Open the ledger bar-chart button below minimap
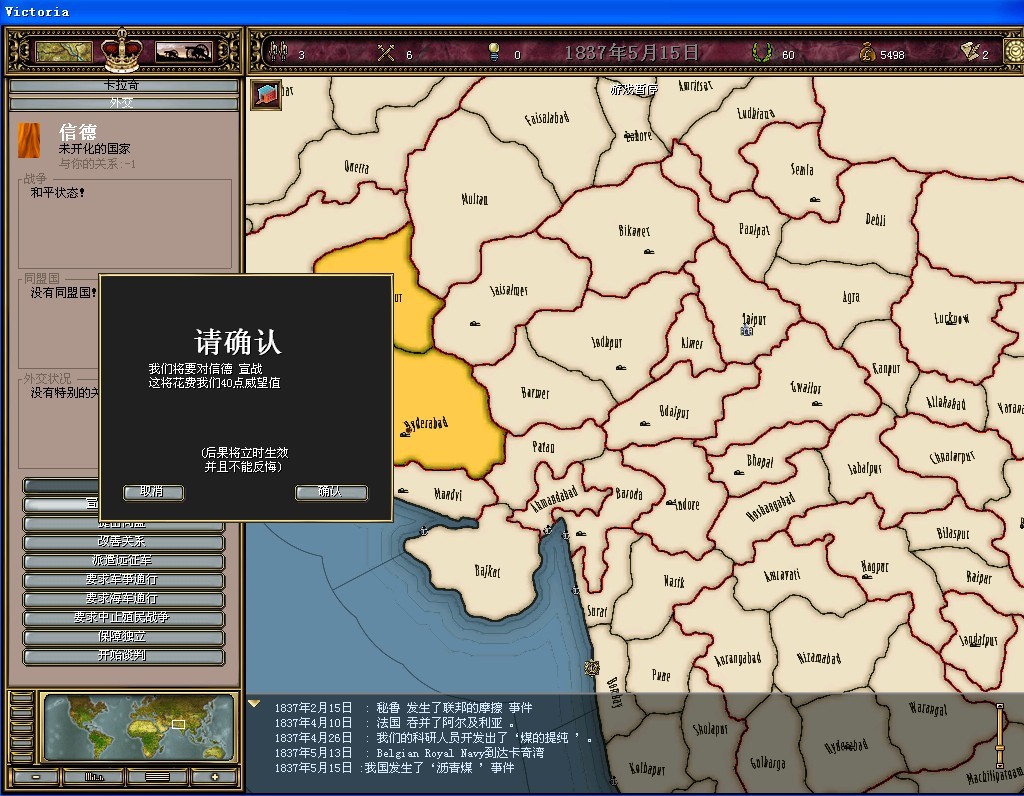The width and height of the screenshot is (1024, 796). pyautogui.click(x=94, y=777)
